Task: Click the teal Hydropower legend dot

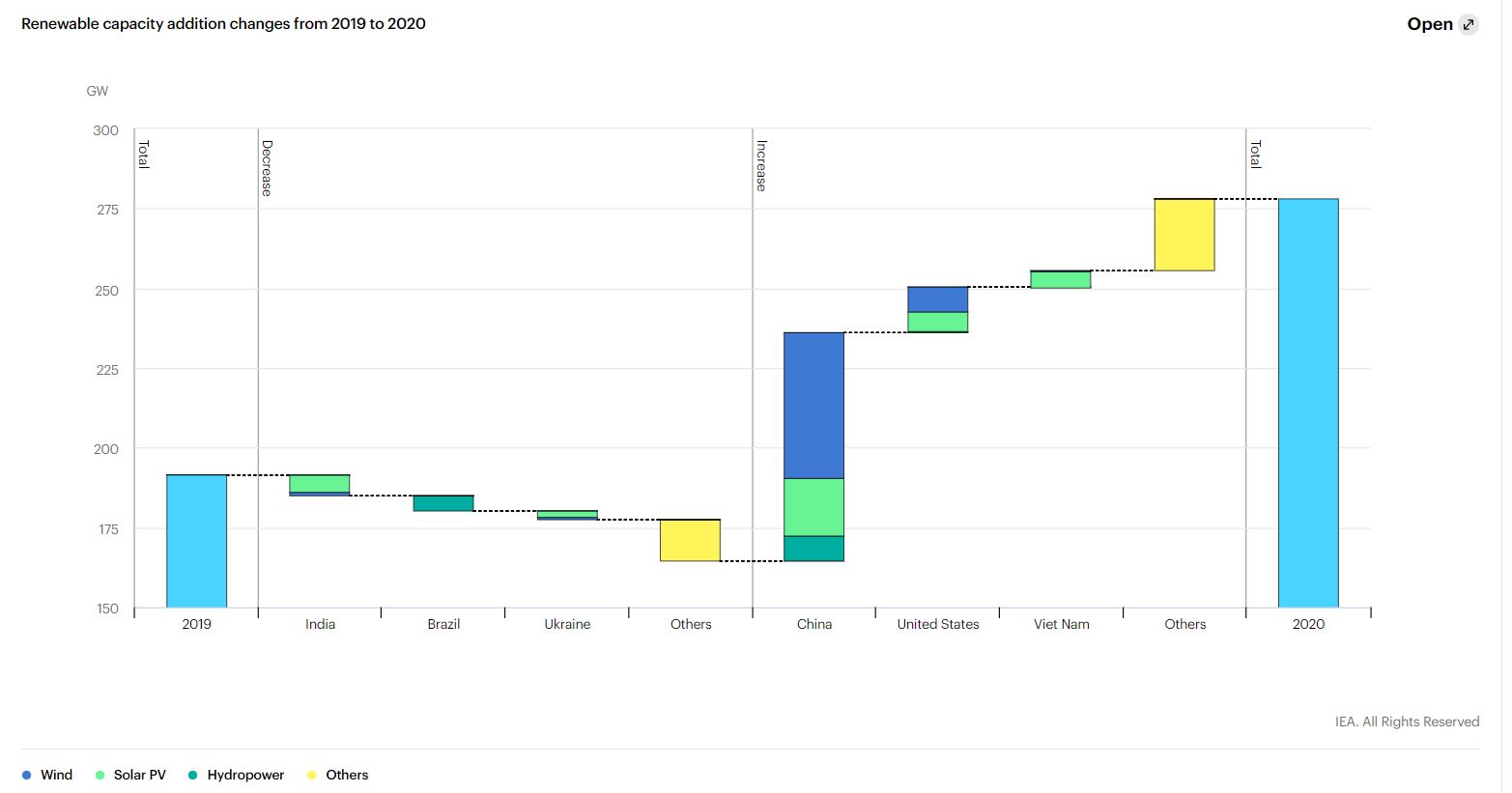Action: click(x=192, y=775)
